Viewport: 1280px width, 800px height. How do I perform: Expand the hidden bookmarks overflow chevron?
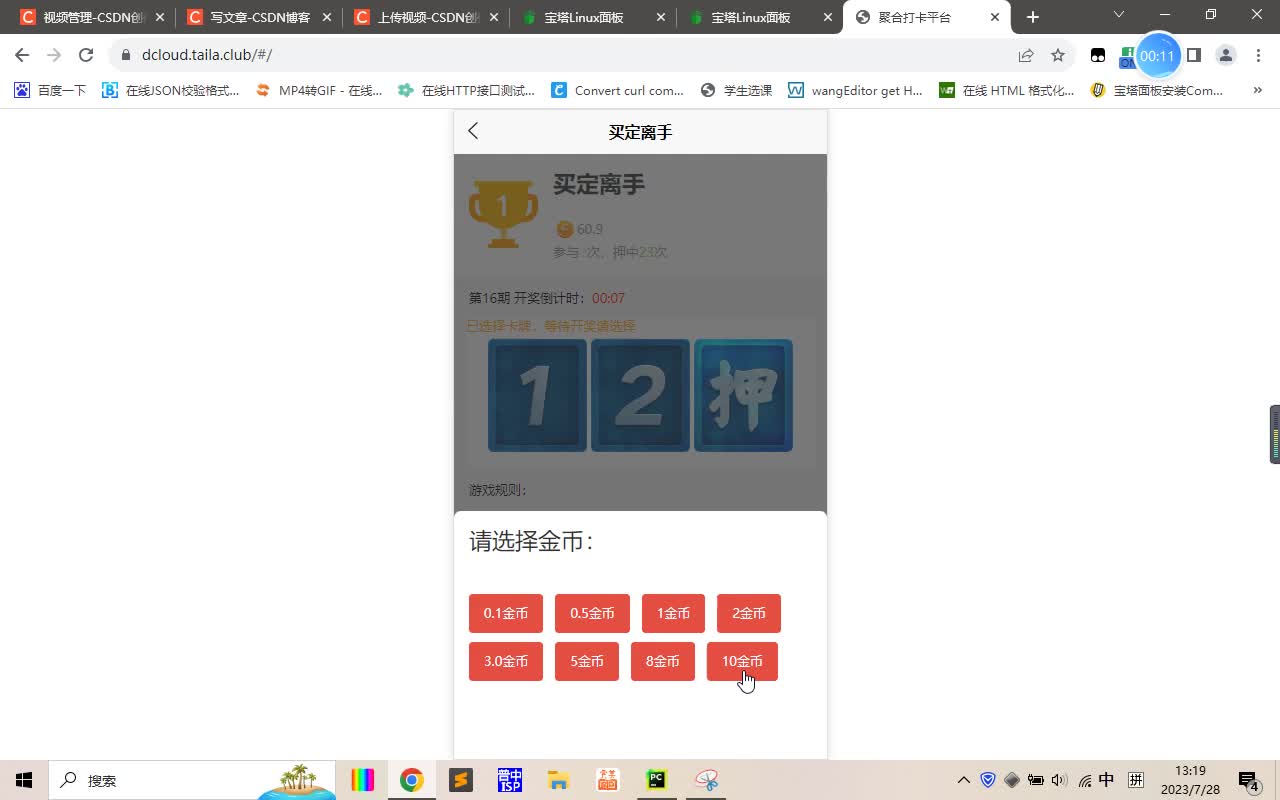coord(1257,90)
